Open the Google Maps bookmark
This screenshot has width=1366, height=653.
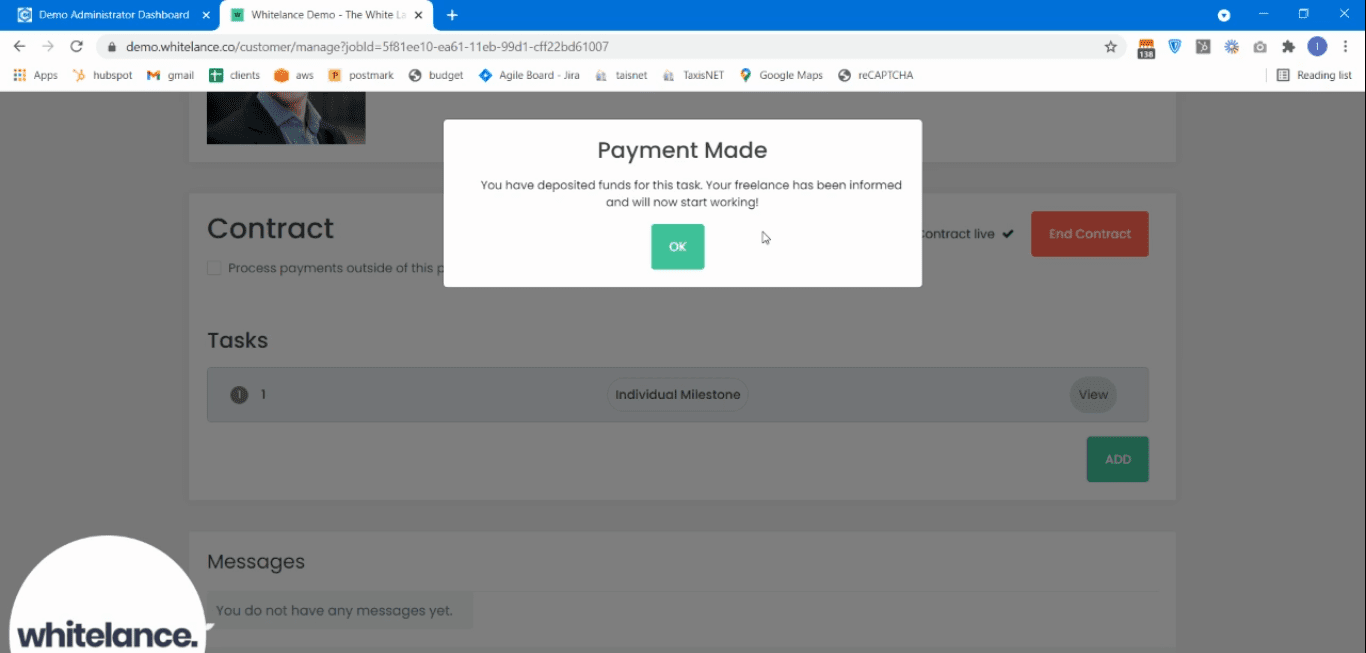click(x=781, y=75)
